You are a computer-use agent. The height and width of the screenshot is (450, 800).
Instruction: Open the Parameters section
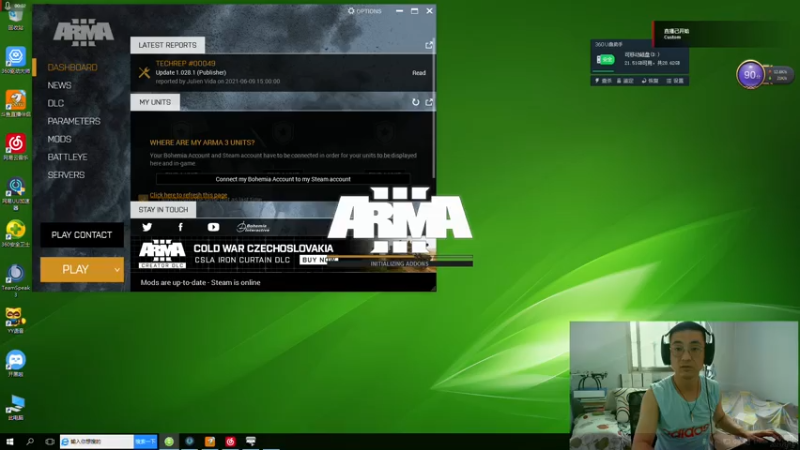(73, 121)
